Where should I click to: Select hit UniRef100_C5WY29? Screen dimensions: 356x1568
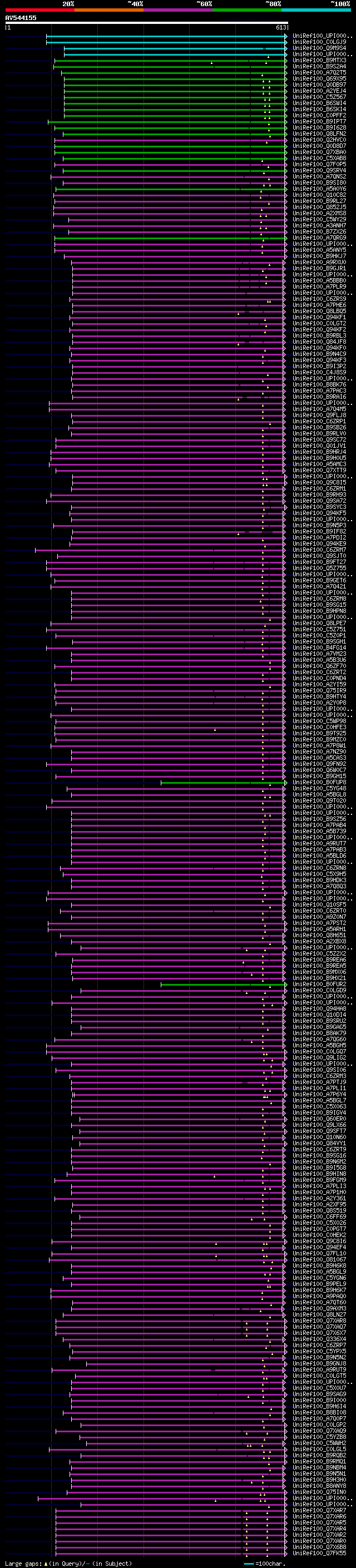(x=319, y=219)
